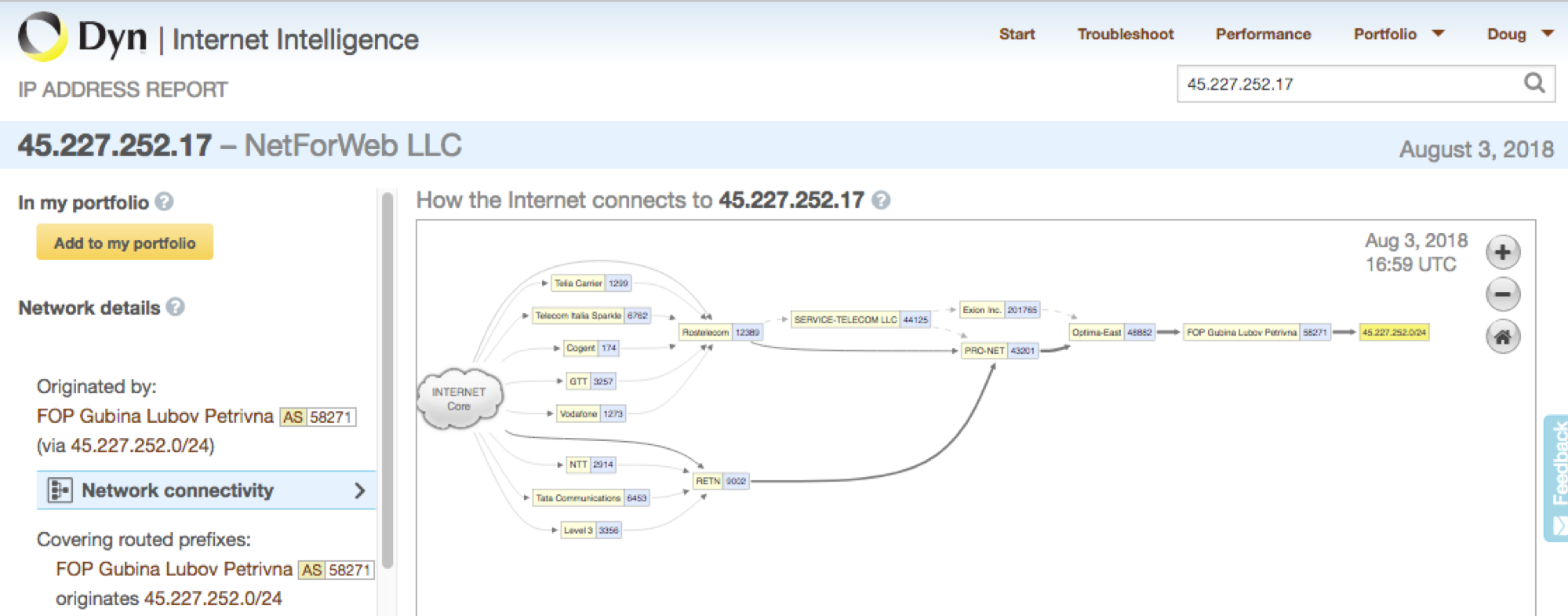Open the Doug user dropdown
The height and width of the screenshot is (616, 1568).
(1520, 34)
